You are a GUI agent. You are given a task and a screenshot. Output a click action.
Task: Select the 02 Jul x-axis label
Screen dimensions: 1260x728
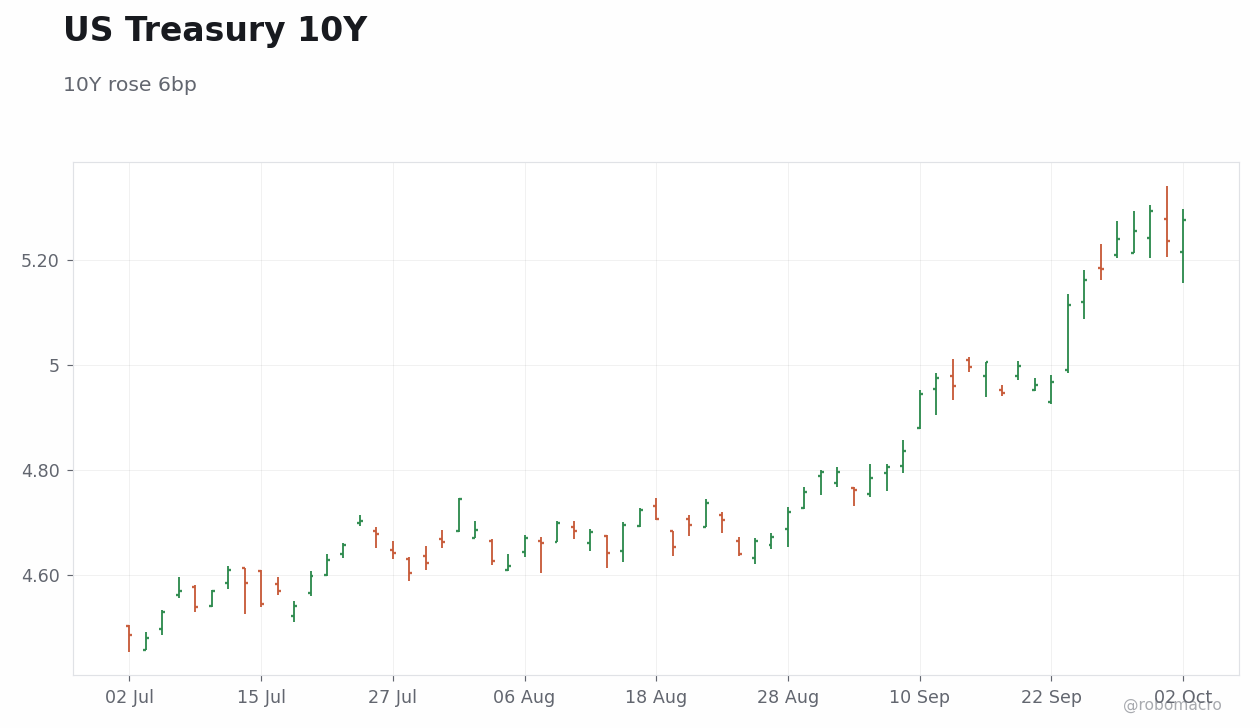129,698
